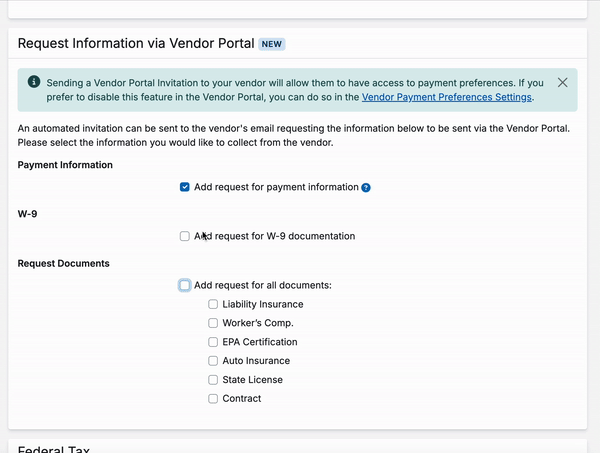Enable the Auto Insurance checkbox

213,361
